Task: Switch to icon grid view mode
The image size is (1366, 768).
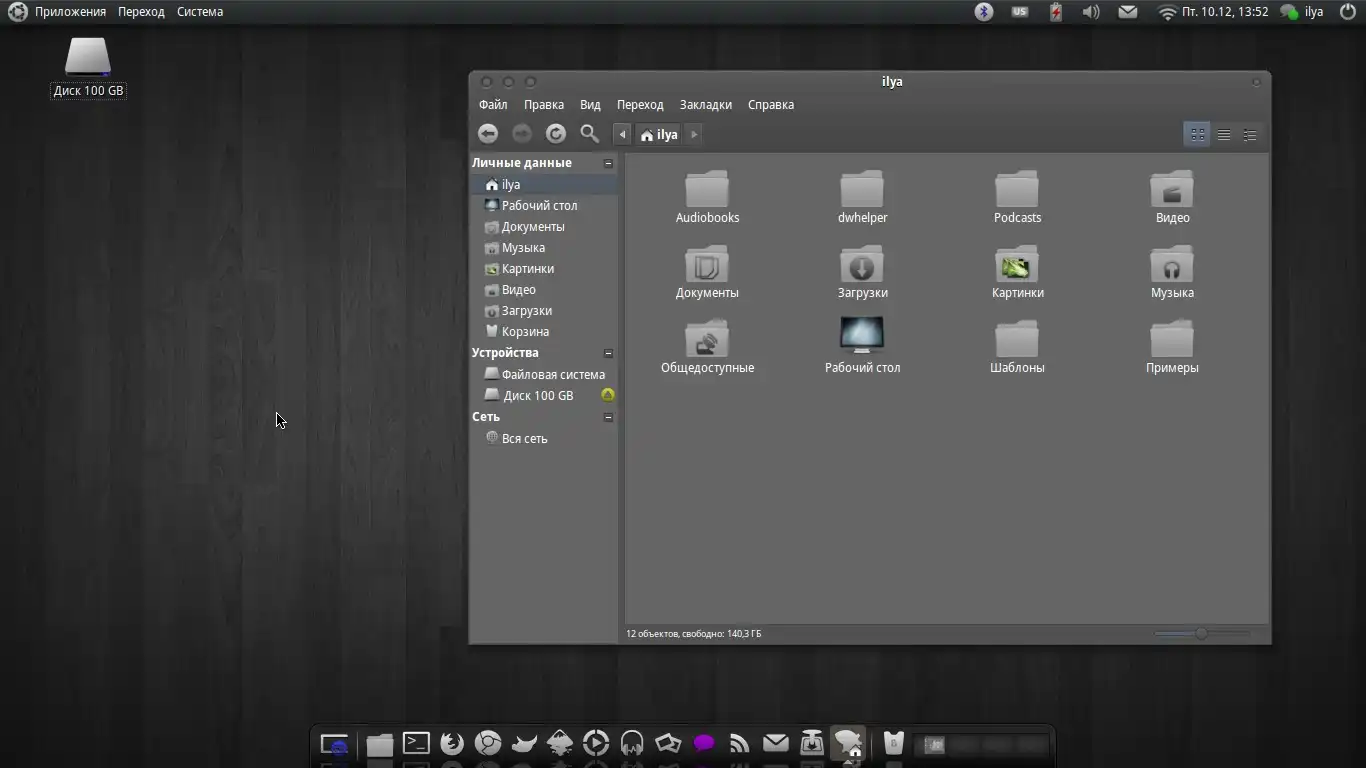Action: pos(1197,135)
